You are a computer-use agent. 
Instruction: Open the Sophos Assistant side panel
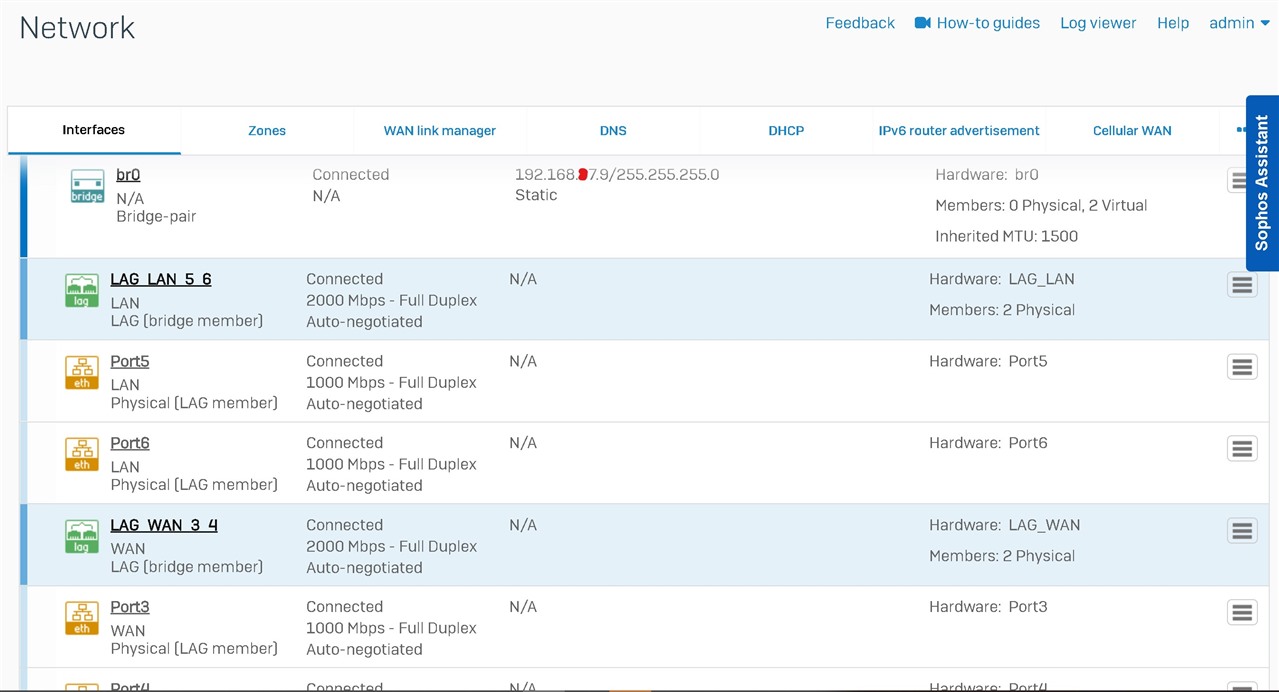(x=1262, y=183)
